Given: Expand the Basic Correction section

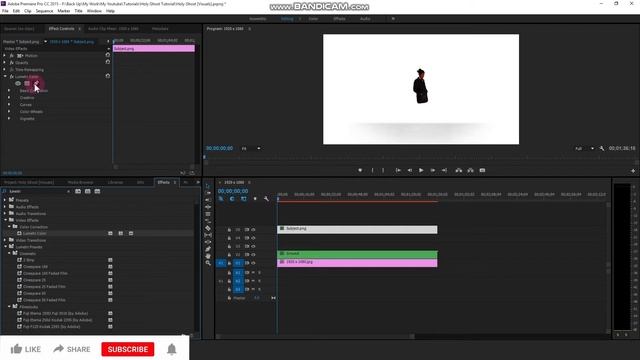Looking at the screenshot, I should 9,91.
